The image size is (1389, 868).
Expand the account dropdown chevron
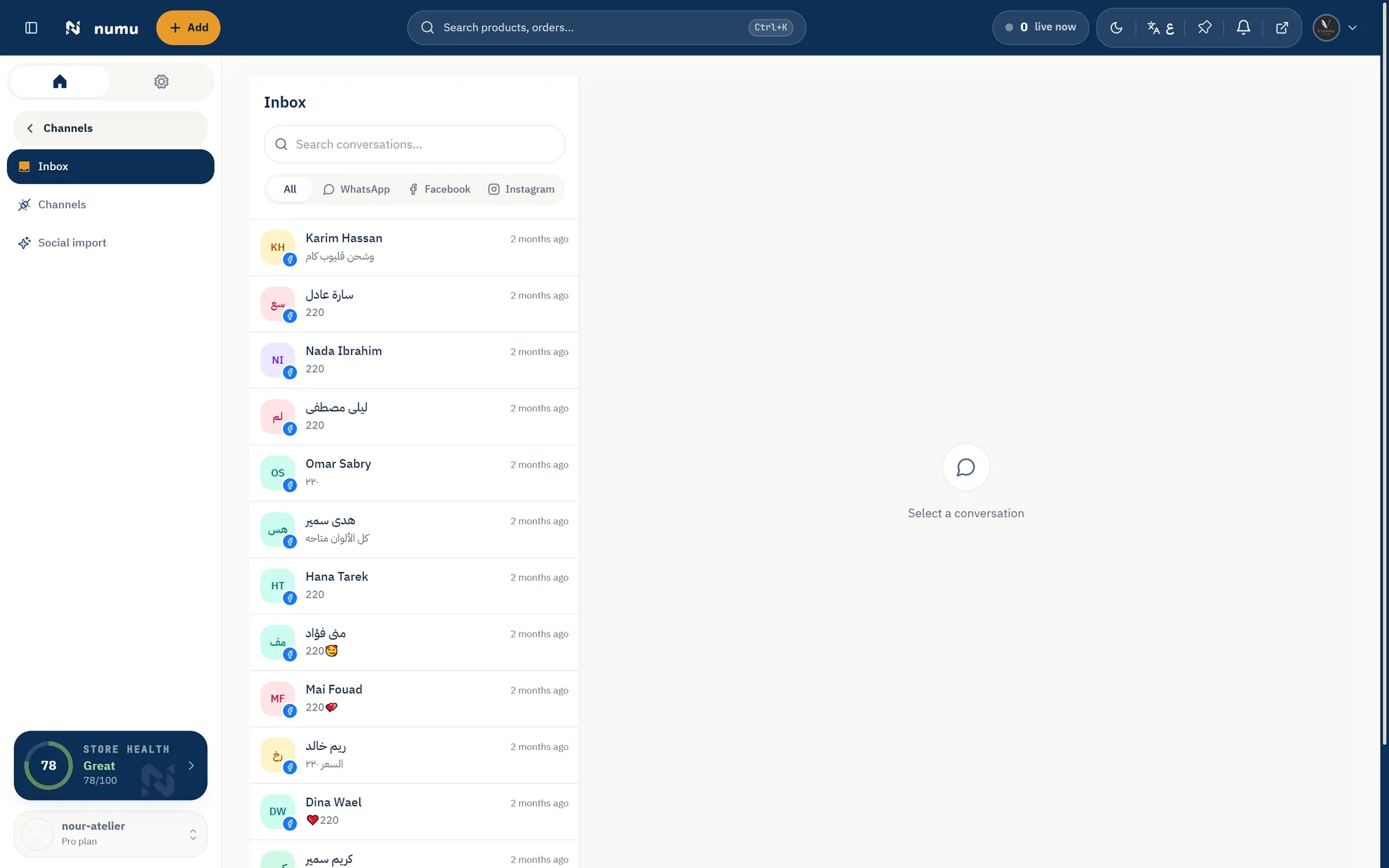(1352, 28)
